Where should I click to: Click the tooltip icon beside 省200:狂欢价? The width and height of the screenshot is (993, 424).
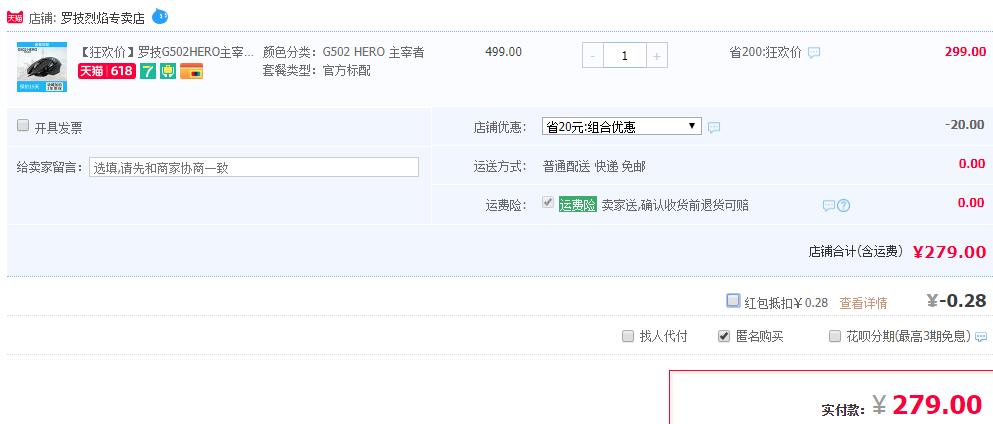pos(814,53)
